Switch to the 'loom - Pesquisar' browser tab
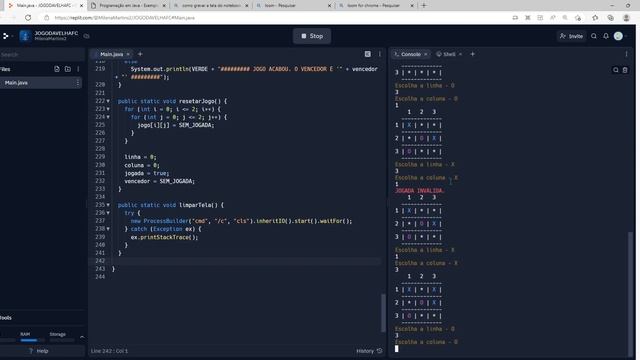This screenshot has height=360, width=640. point(293,6)
